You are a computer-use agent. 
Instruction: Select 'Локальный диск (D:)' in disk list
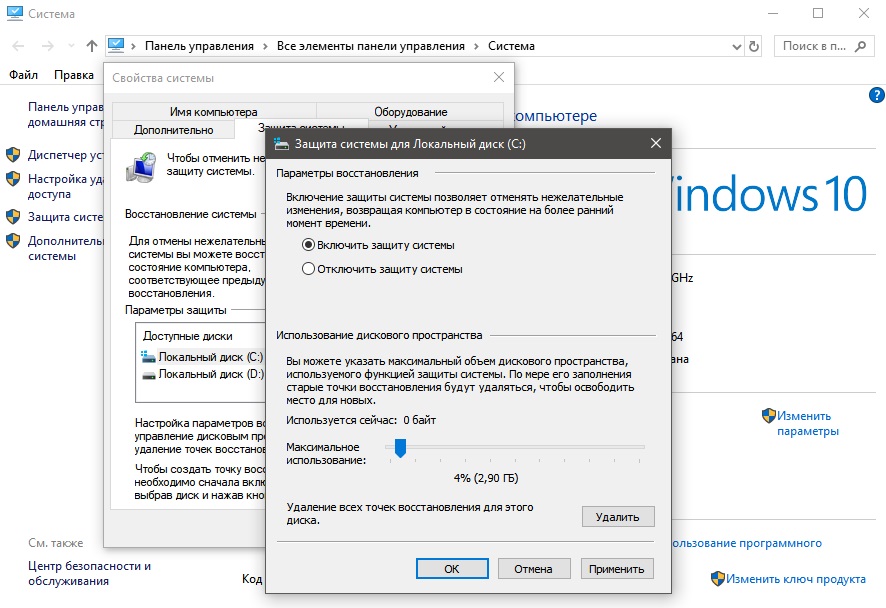(202, 374)
